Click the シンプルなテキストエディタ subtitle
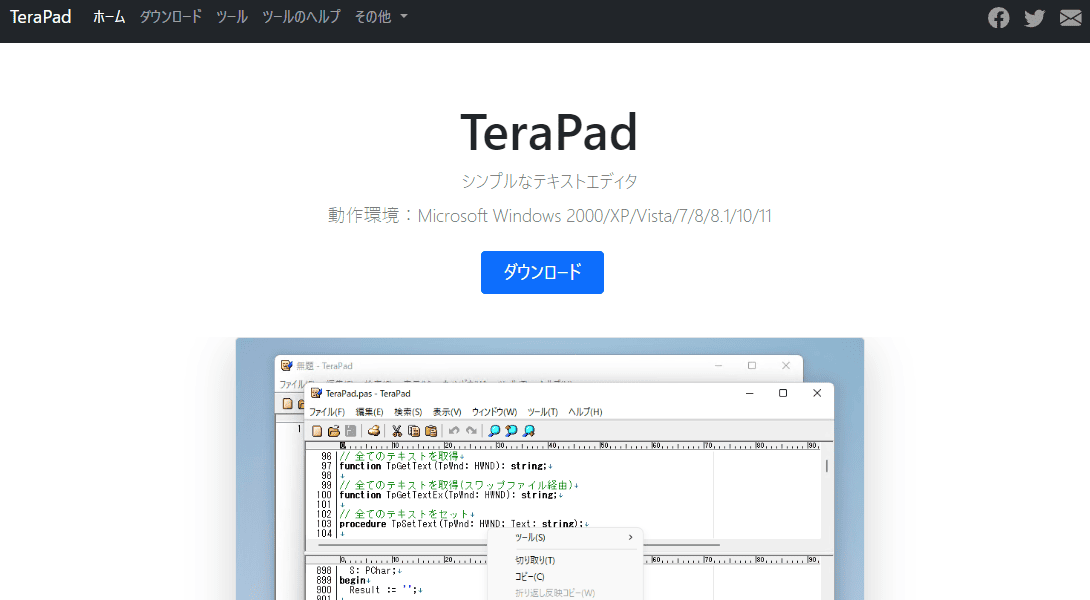 549,181
